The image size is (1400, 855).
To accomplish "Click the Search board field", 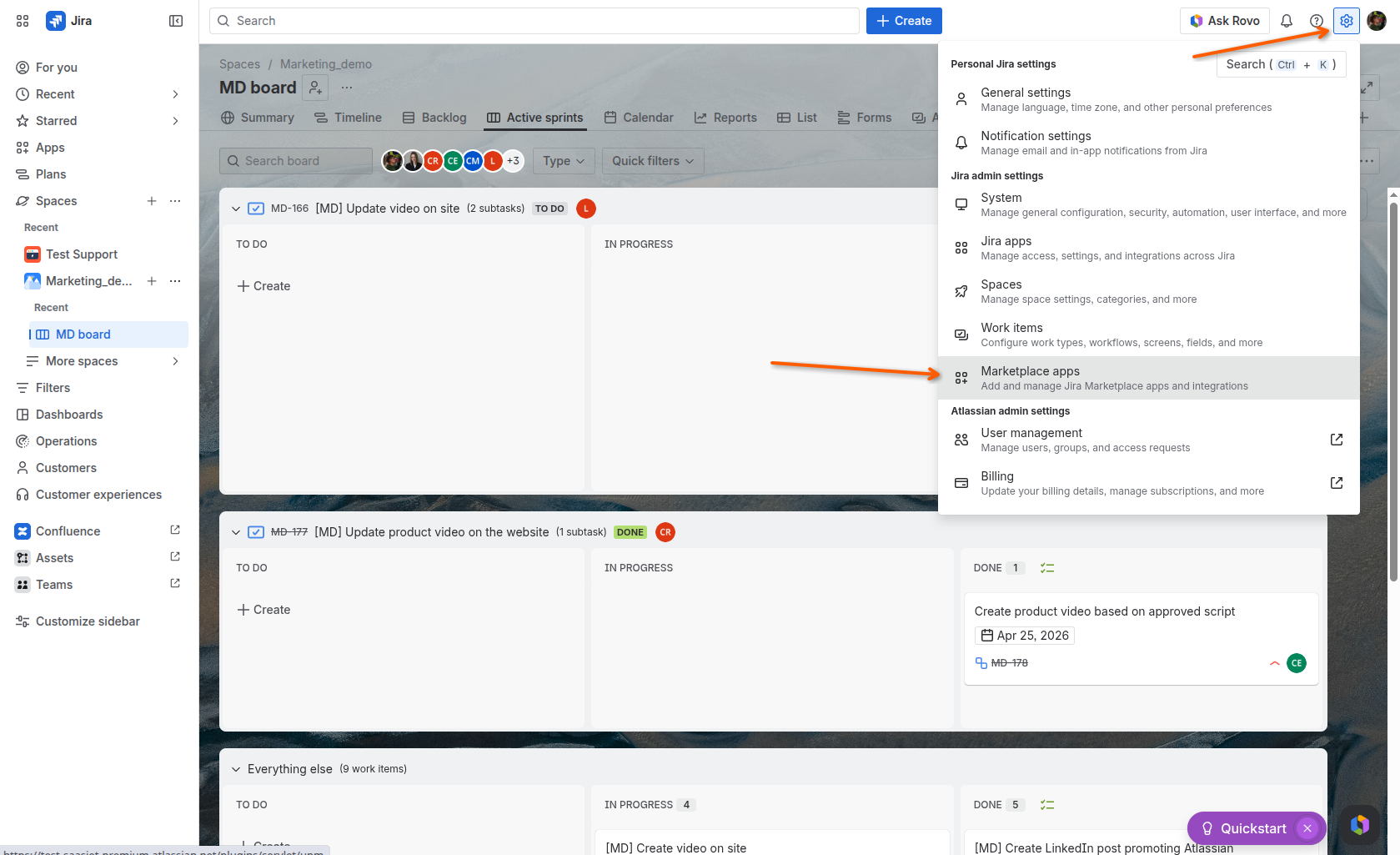I will (296, 161).
